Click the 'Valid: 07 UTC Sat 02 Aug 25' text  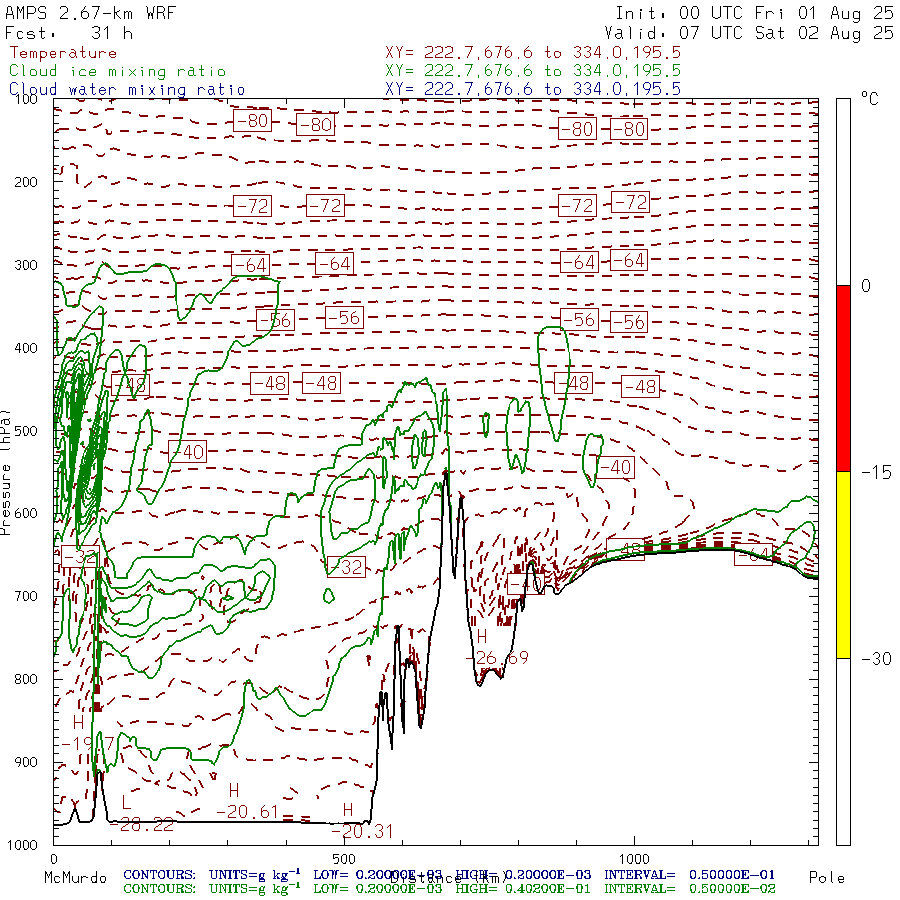click(748, 33)
